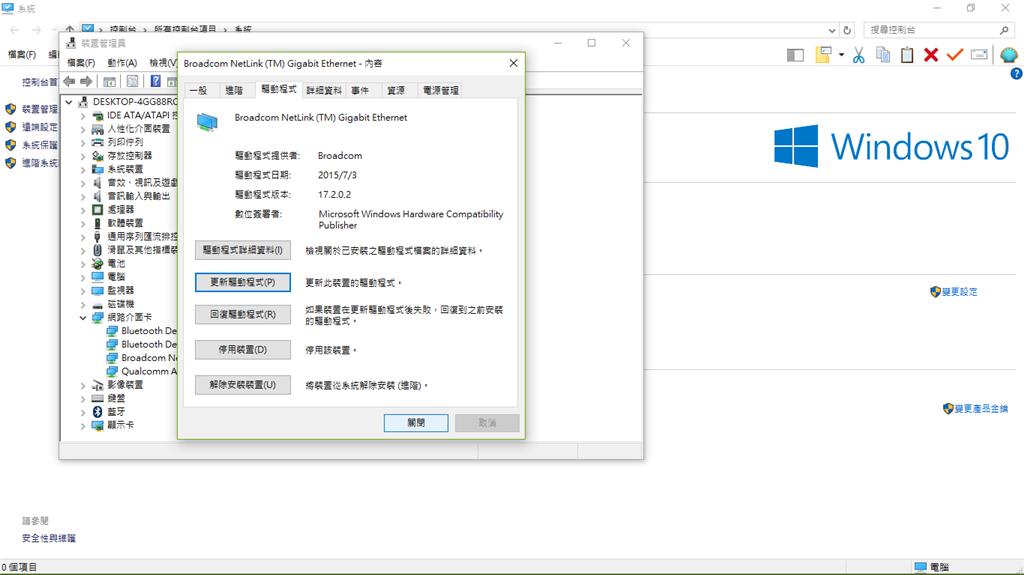
Task: Open 檔案(F) menu in the System window
Action: tap(22, 55)
